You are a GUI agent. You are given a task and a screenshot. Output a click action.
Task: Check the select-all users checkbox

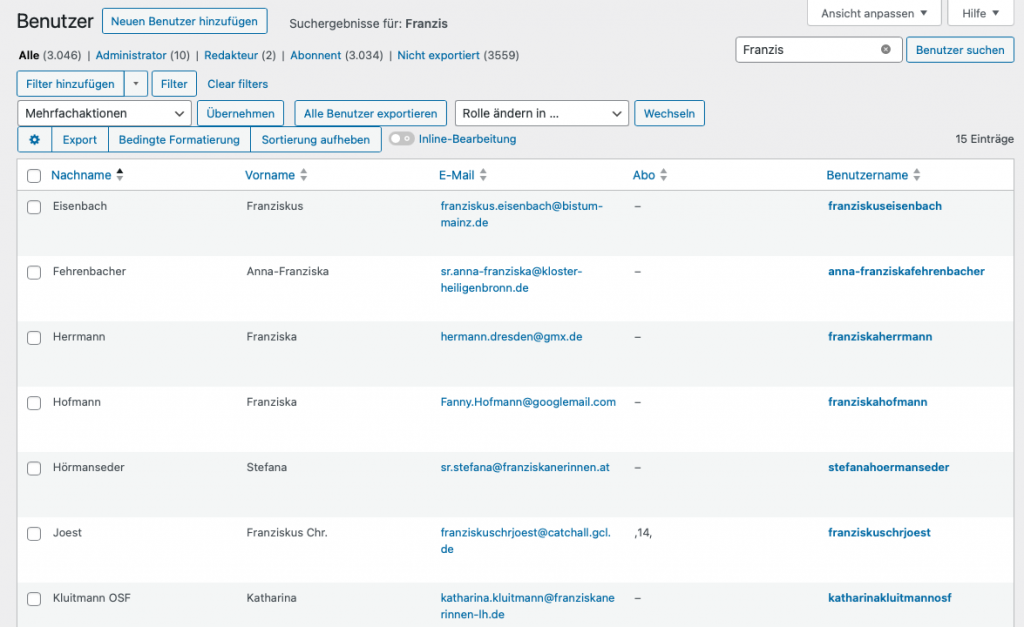coord(34,176)
